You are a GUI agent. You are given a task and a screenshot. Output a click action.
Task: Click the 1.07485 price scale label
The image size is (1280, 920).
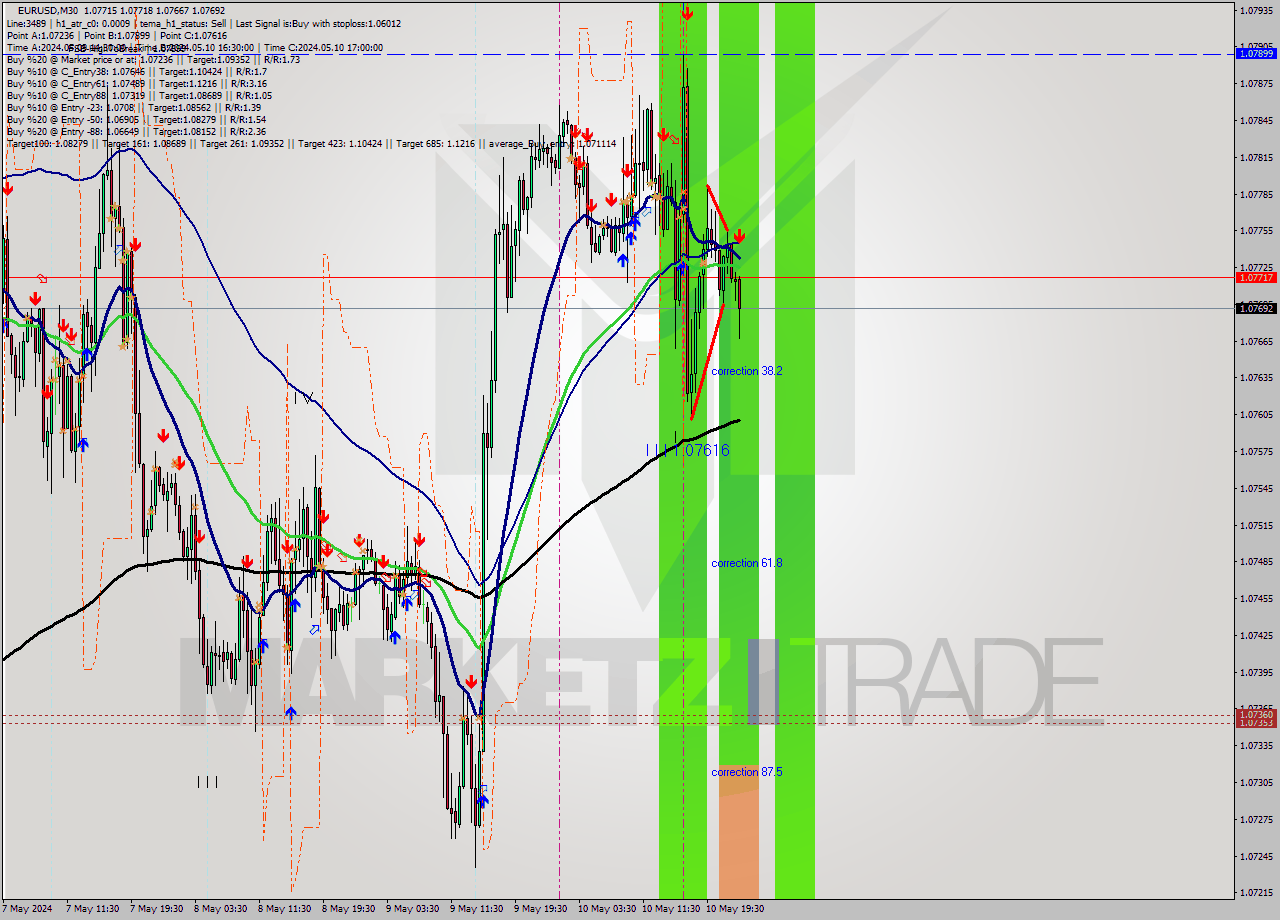(x=1257, y=561)
